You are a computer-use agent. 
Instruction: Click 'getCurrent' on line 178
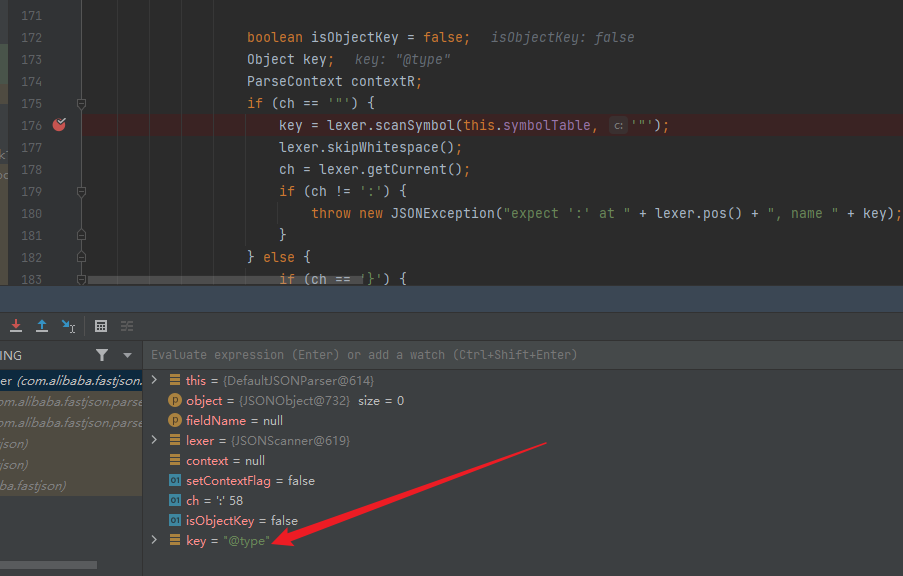[407, 169]
